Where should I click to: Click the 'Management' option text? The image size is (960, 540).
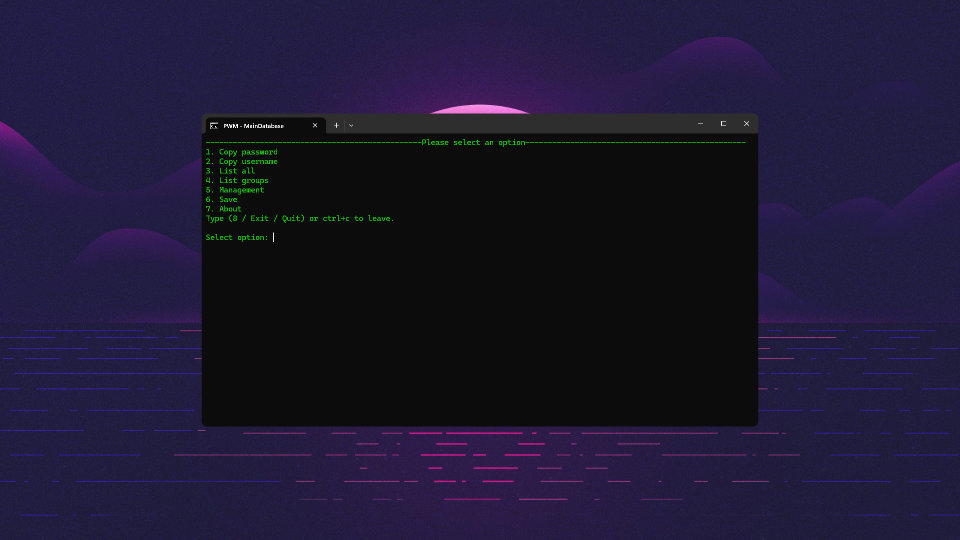(x=235, y=190)
